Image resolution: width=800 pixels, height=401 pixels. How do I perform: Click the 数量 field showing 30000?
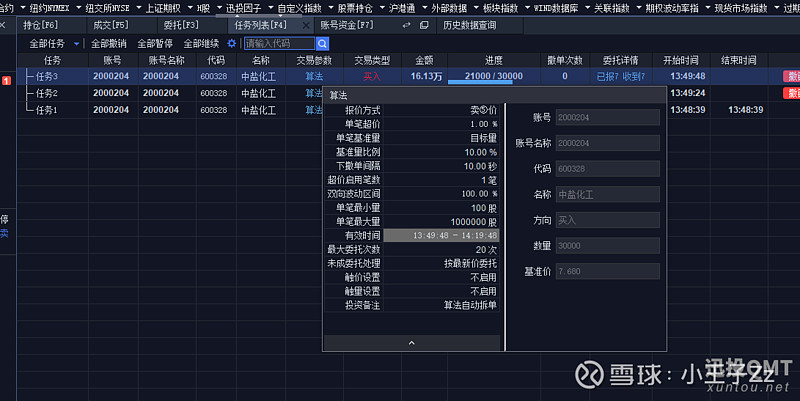point(608,246)
